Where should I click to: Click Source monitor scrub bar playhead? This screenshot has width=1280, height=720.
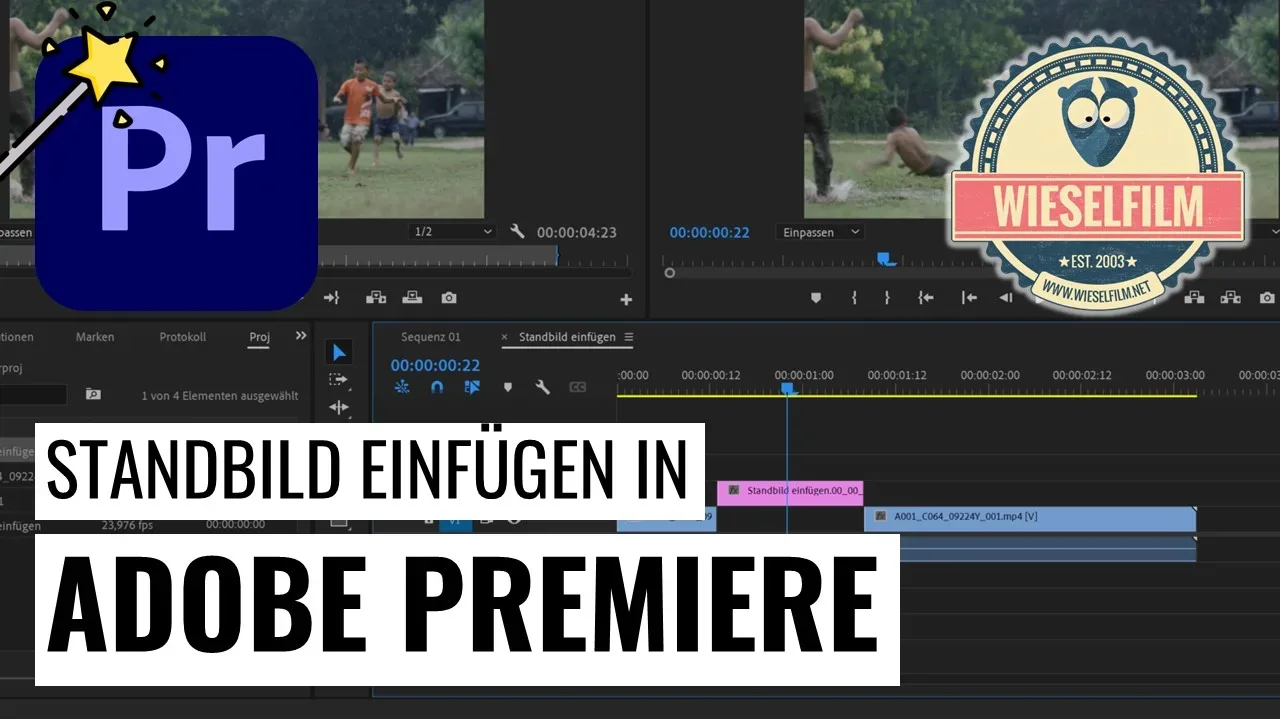[557, 256]
